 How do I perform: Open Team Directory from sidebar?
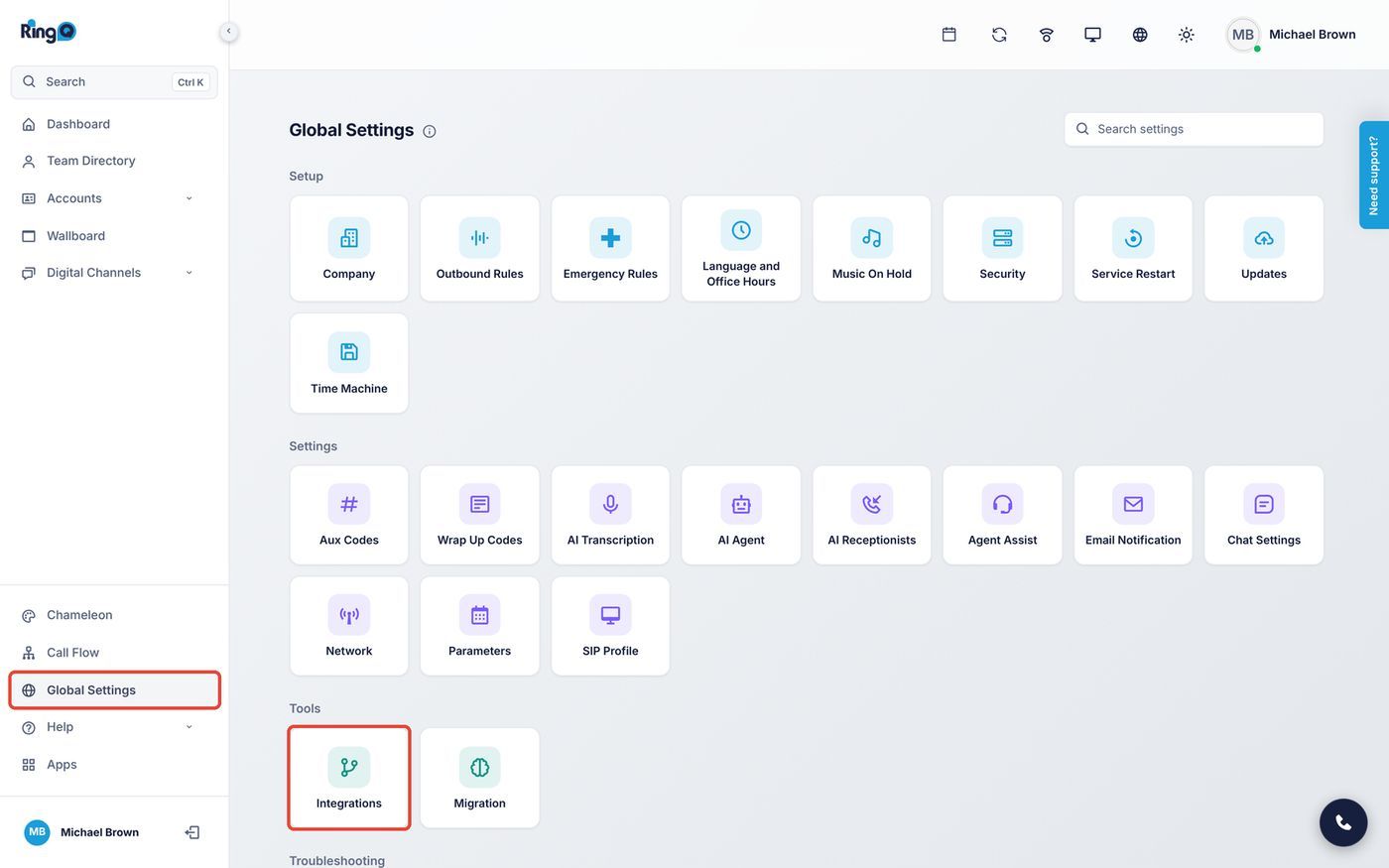click(x=114, y=161)
